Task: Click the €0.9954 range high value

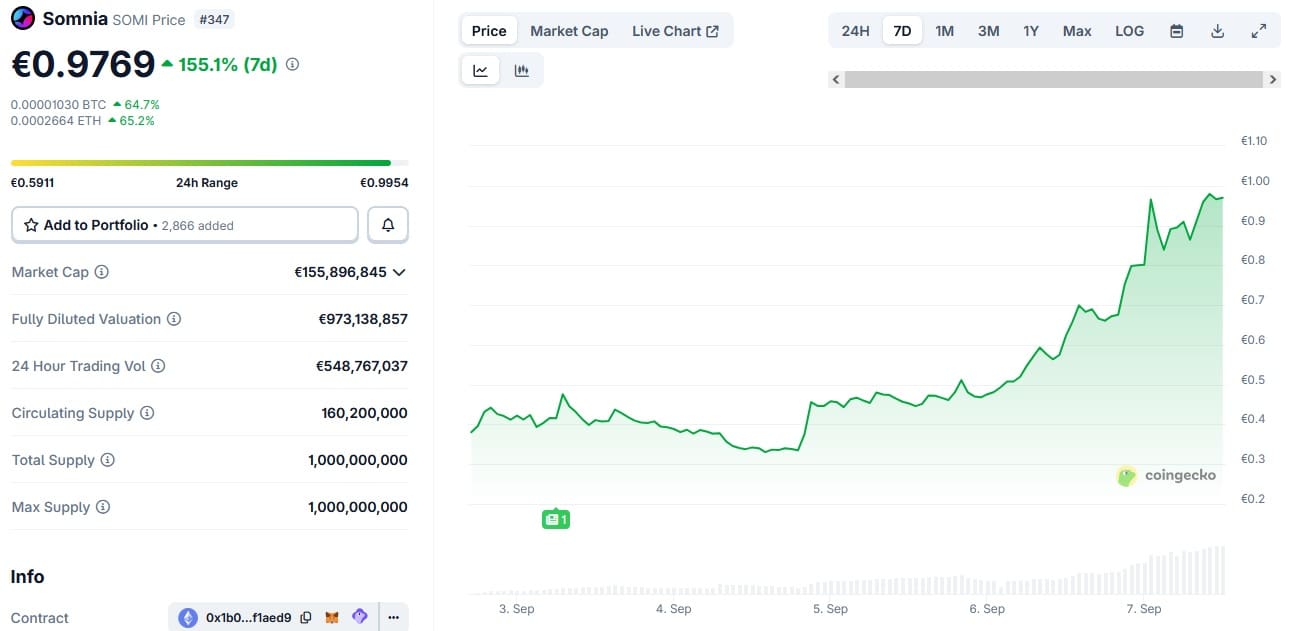Action: pos(384,183)
